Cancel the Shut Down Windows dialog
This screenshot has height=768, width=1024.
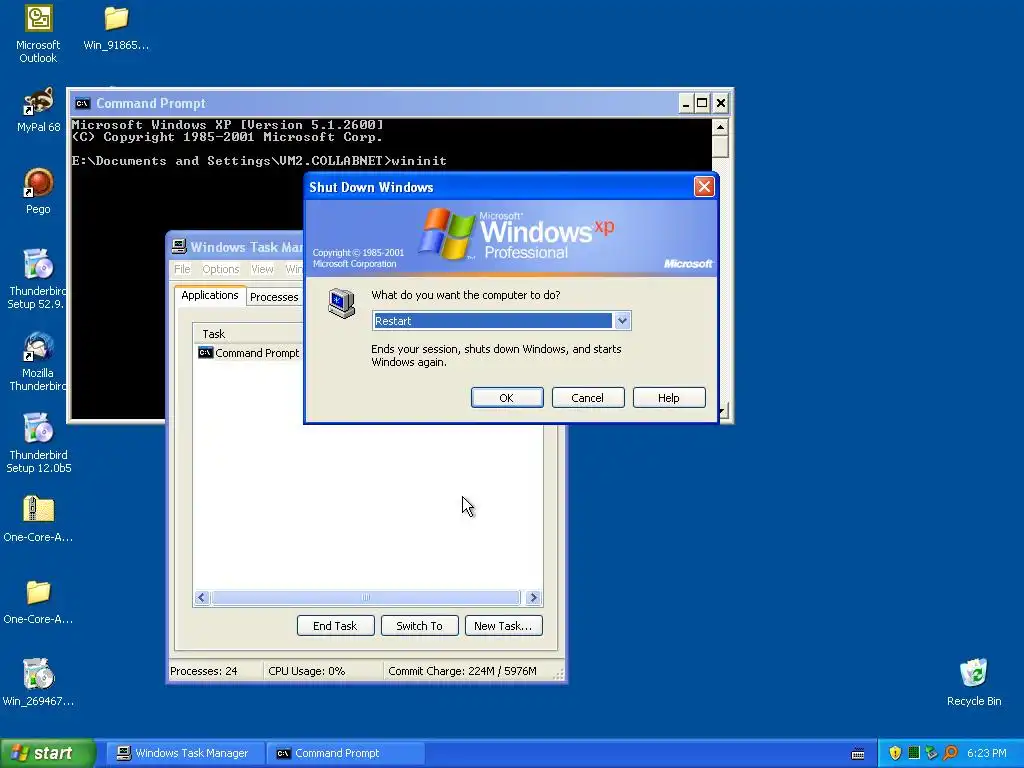[588, 398]
